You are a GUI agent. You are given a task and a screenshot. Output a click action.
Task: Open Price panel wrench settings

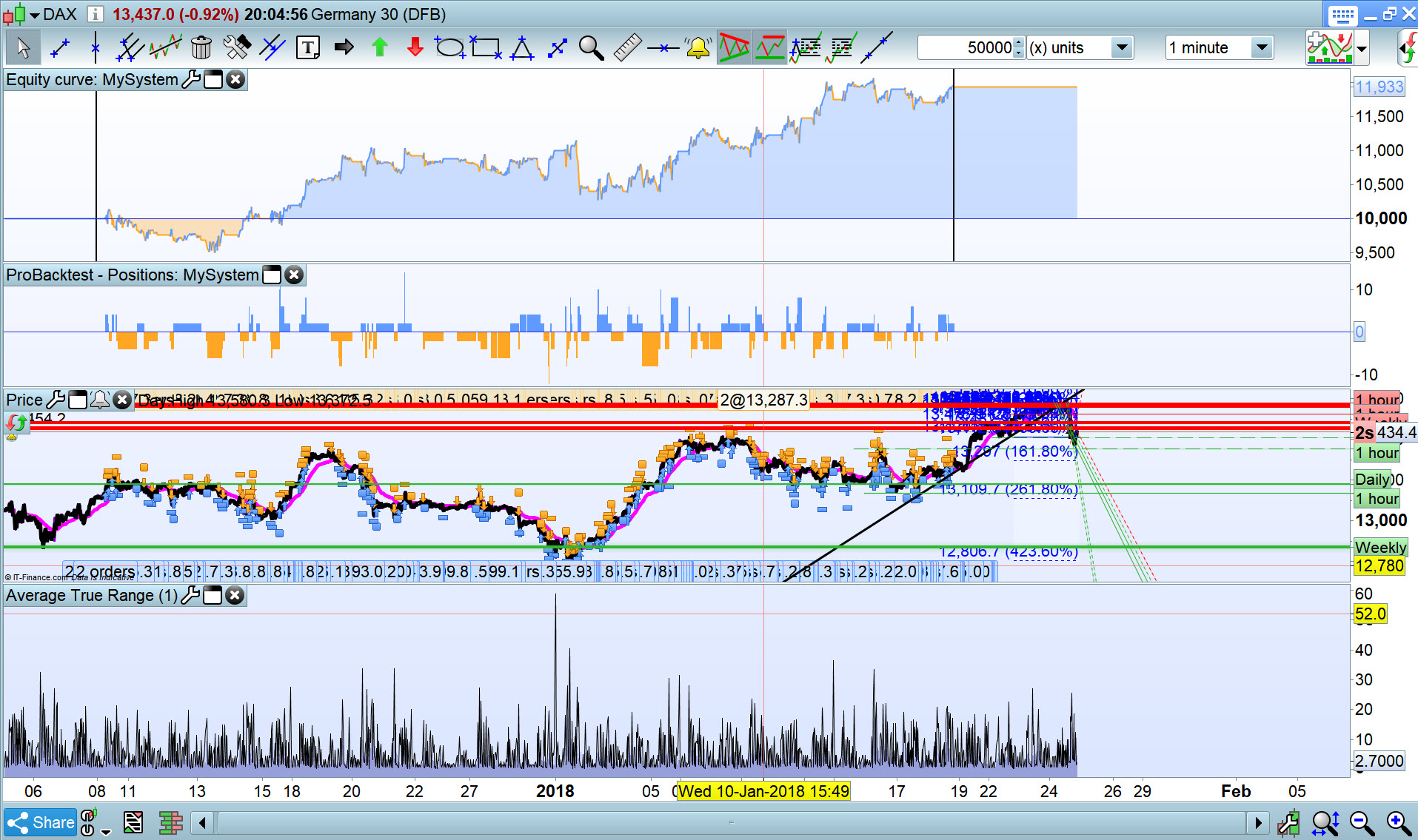pyautogui.click(x=56, y=400)
